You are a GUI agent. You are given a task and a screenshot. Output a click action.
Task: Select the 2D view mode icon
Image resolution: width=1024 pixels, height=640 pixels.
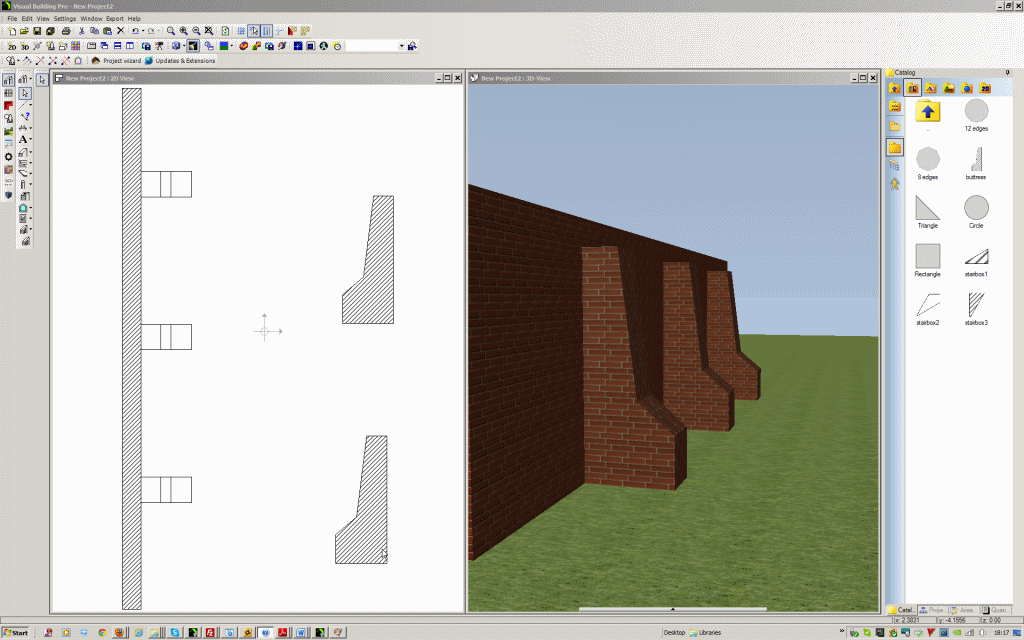coord(12,45)
